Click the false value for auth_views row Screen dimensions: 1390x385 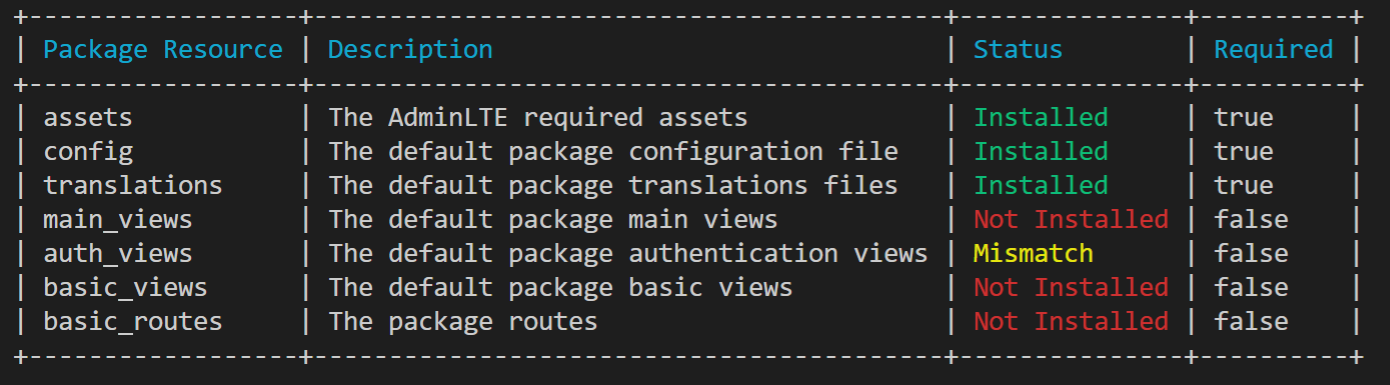point(1251,254)
